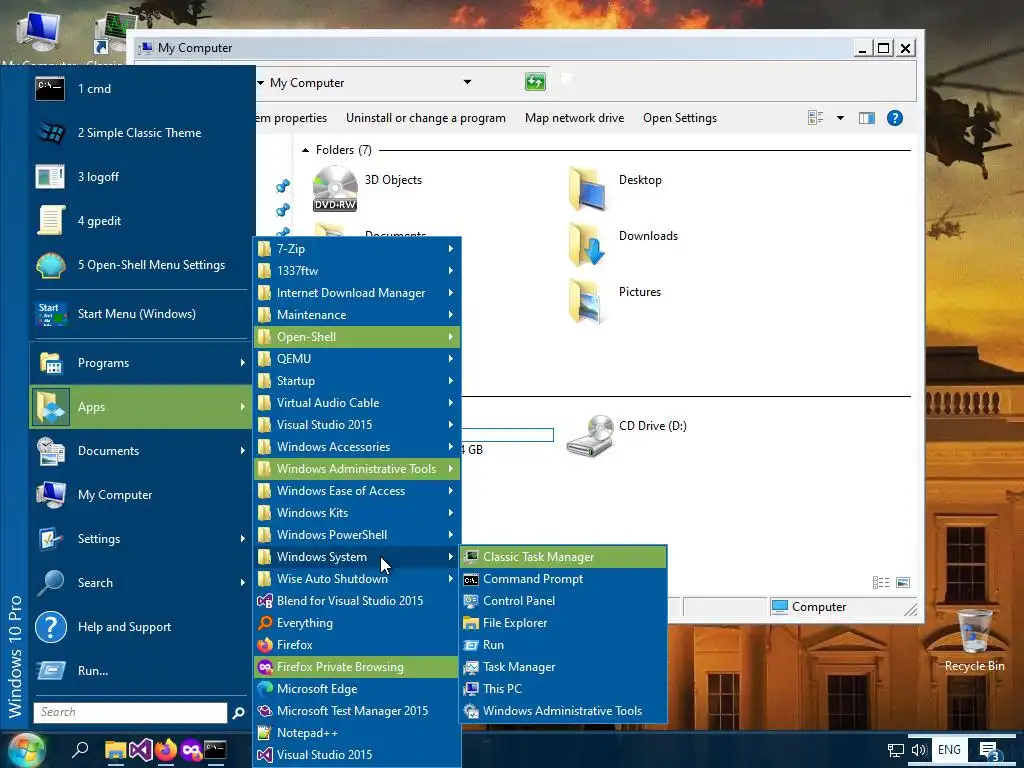The width and height of the screenshot is (1024, 768).
Task: Open the Pictures folder
Action: [614, 300]
